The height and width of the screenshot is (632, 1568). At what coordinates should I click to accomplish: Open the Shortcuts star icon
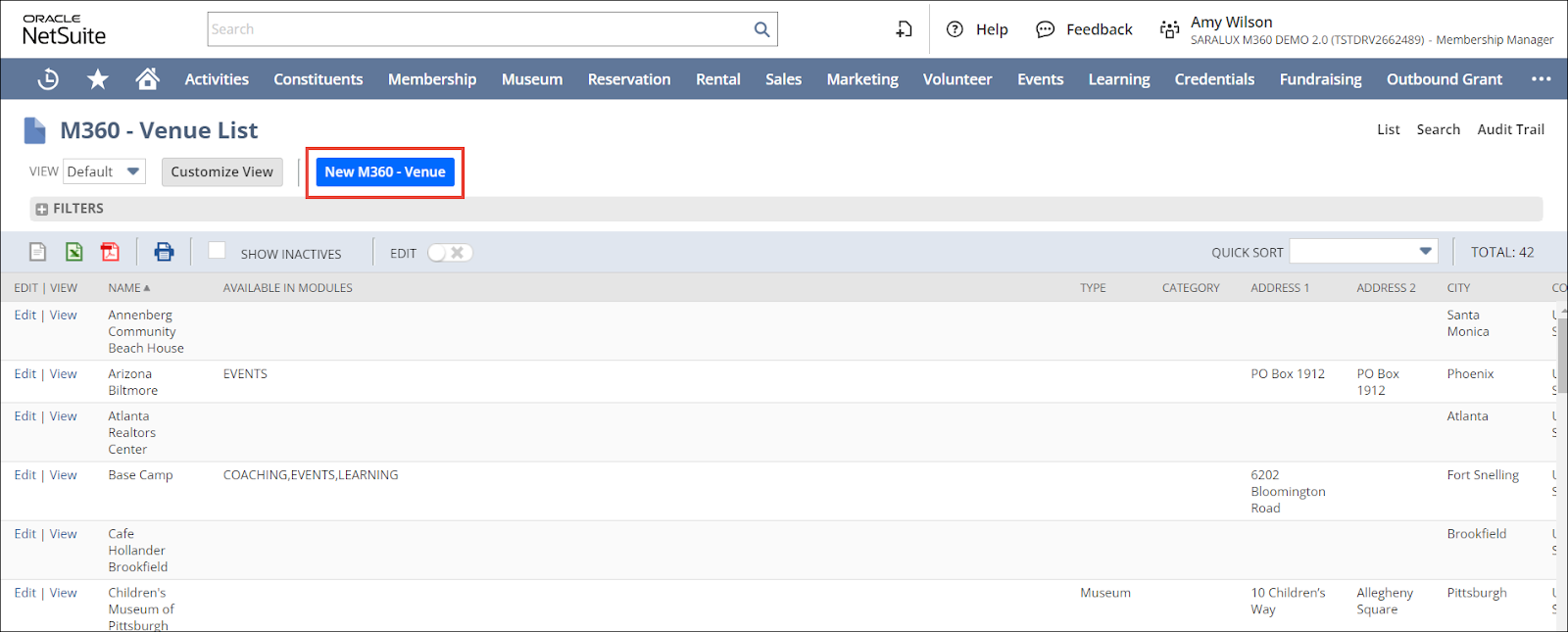click(x=98, y=79)
